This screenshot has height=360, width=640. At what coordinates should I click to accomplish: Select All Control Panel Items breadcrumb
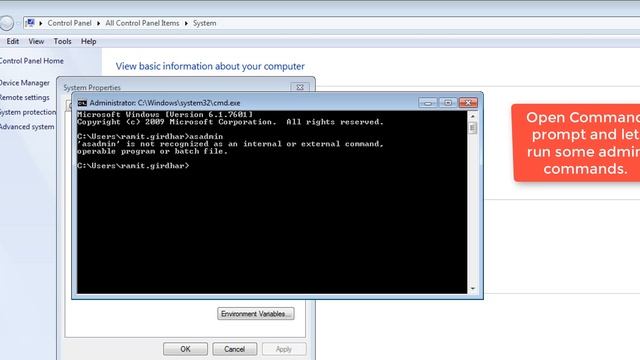tap(142, 23)
